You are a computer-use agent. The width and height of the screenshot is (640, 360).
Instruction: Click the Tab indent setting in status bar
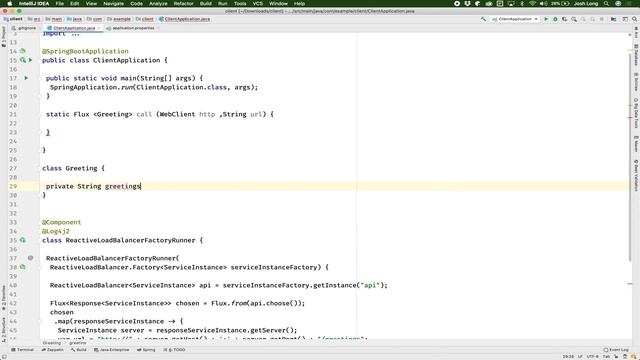point(606,356)
